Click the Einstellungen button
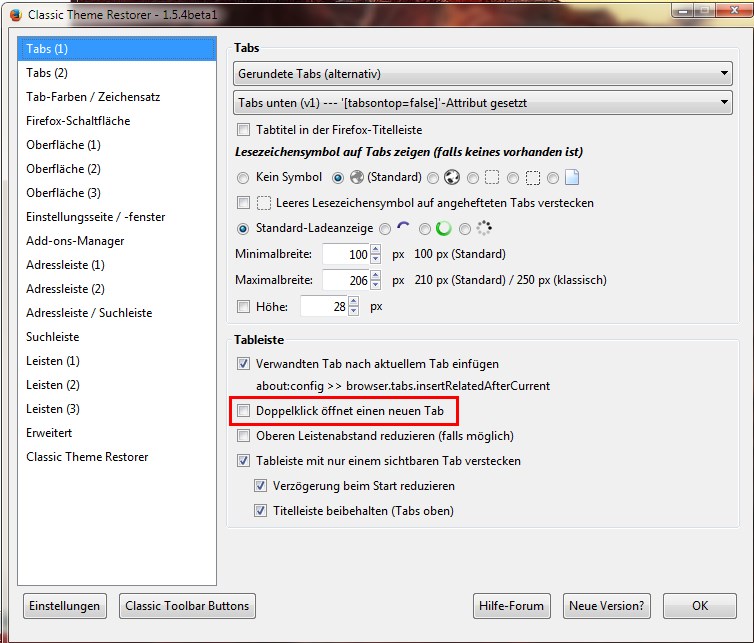 coord(64,606)
